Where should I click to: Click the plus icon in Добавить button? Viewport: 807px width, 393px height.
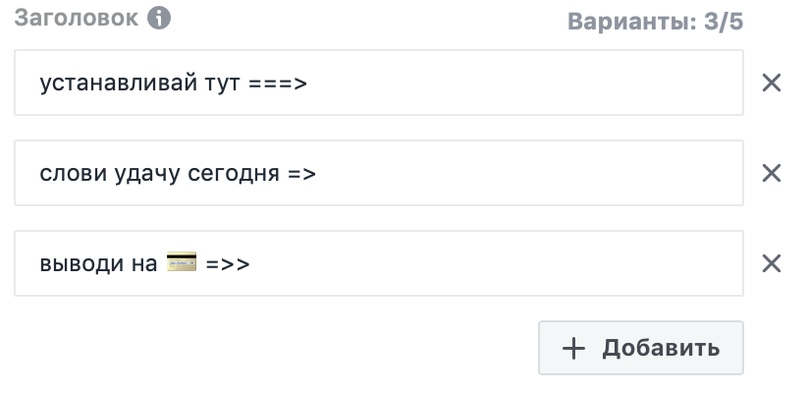point(574,348)
